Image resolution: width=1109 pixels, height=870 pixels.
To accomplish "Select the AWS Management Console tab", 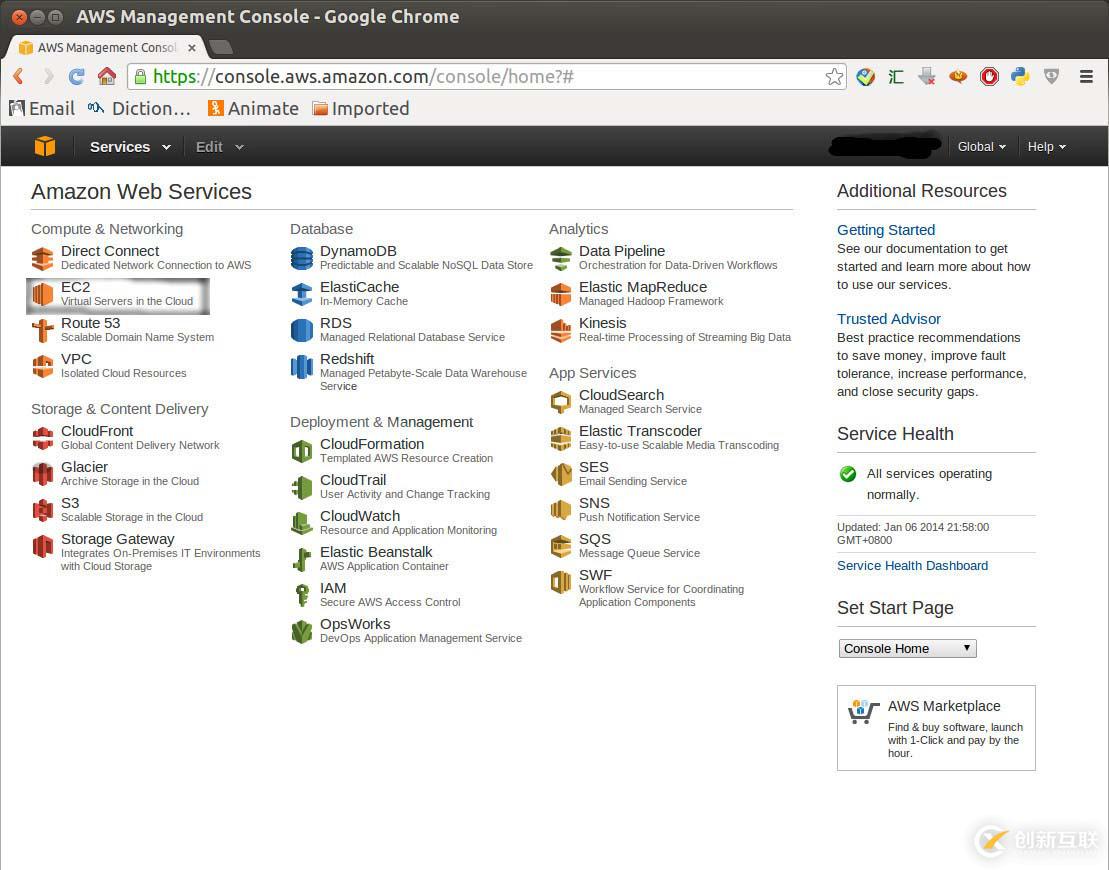I will point(106,47).
